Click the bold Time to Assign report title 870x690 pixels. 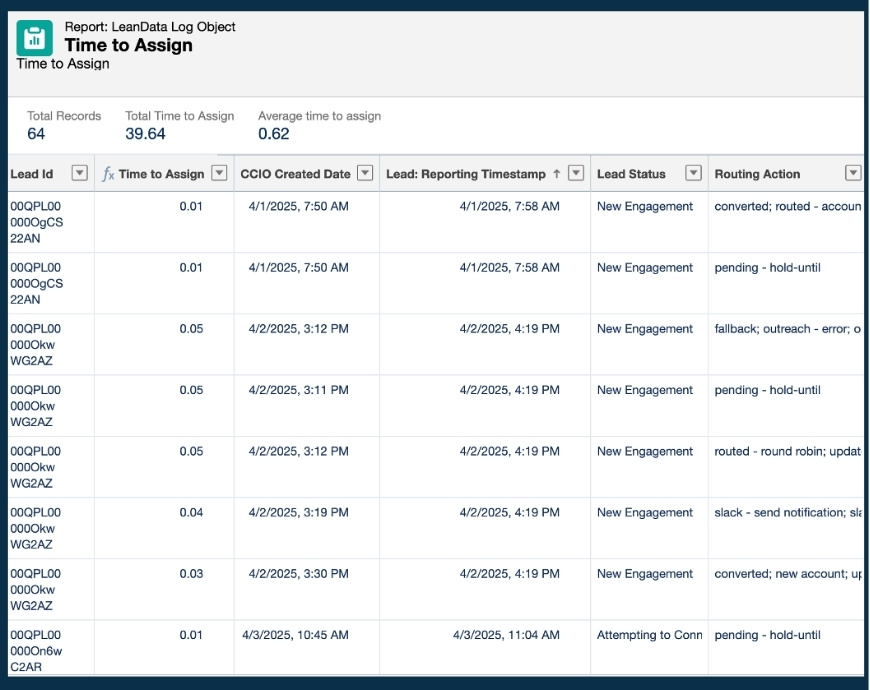(129, 45)
